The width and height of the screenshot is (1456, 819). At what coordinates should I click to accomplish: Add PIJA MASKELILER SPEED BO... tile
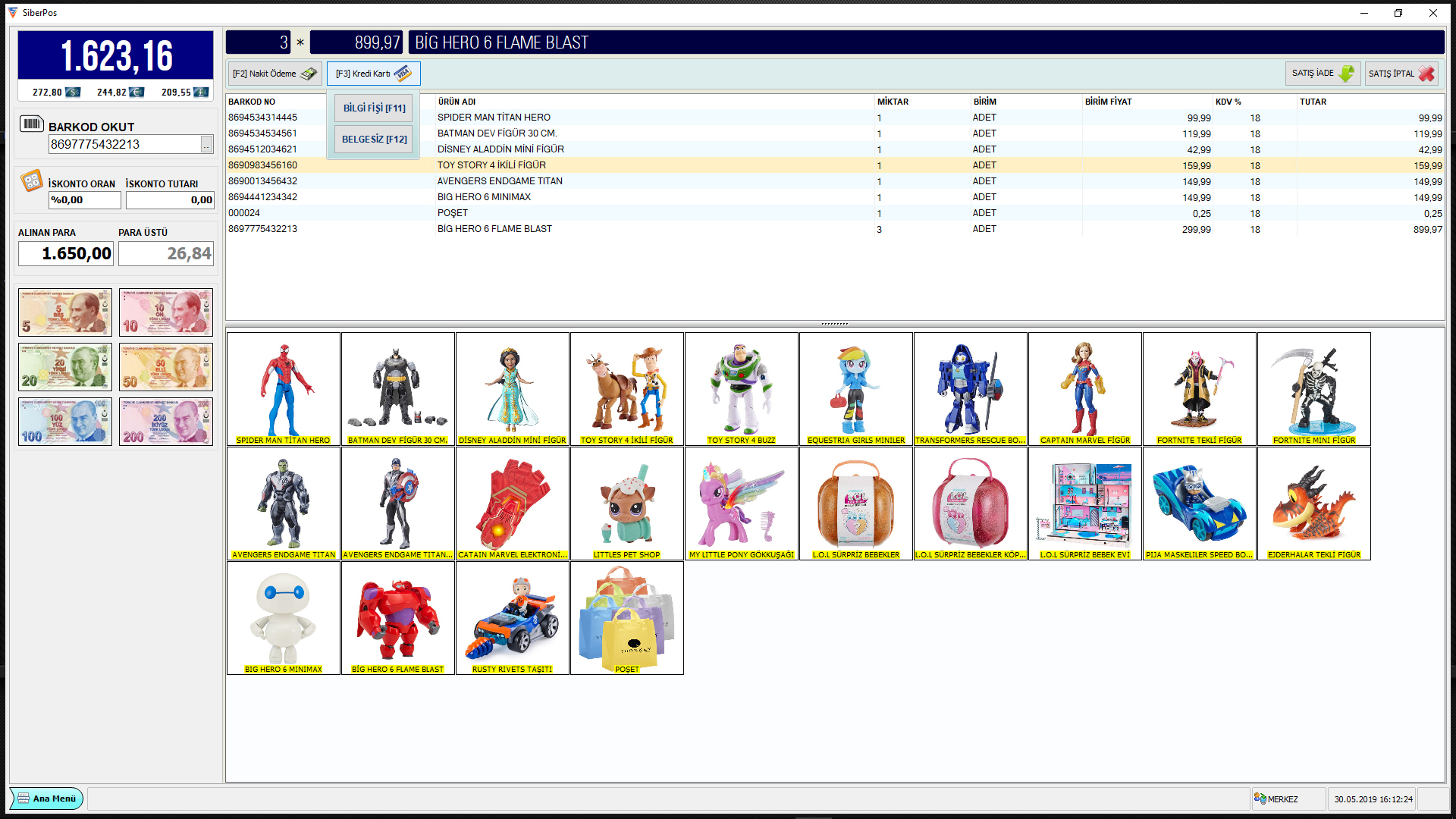point(1200,504)
